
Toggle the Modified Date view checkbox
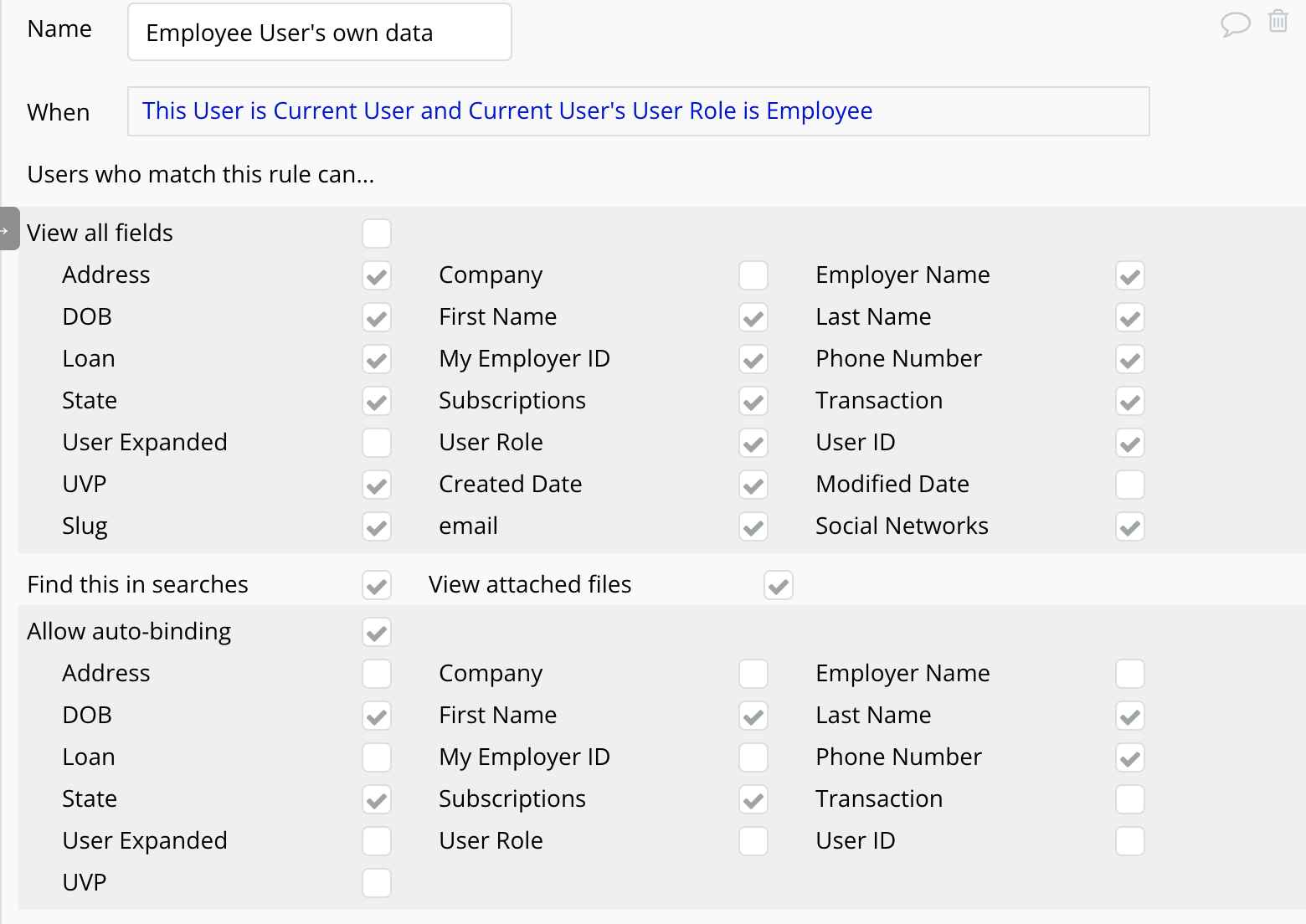pos(1130,485)
